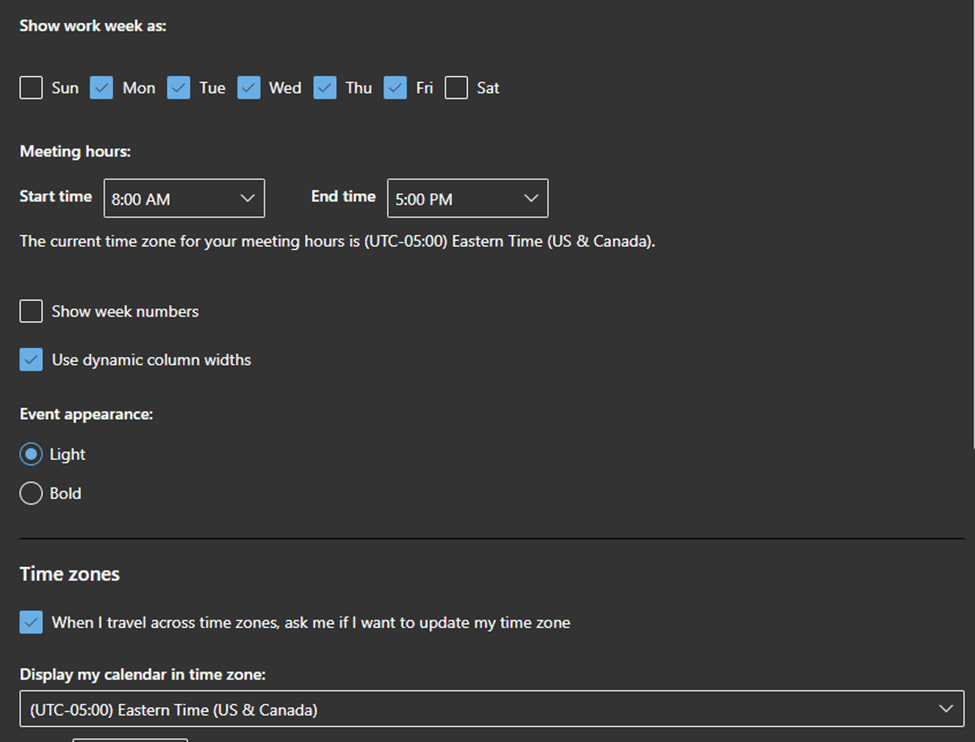Uncheck the Tuesday work week checkbox
Viewport: 975px width, 742px height.
coord(178,88)
